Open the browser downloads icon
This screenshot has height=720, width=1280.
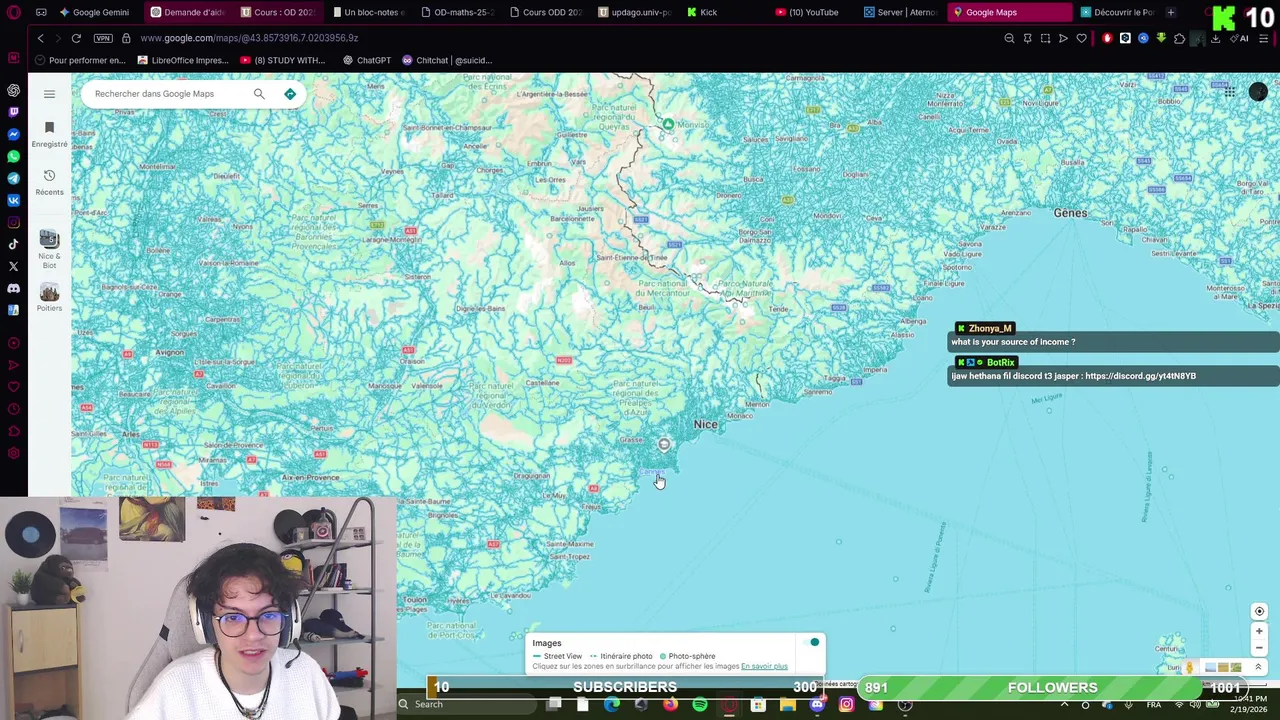click(1215, 38)
